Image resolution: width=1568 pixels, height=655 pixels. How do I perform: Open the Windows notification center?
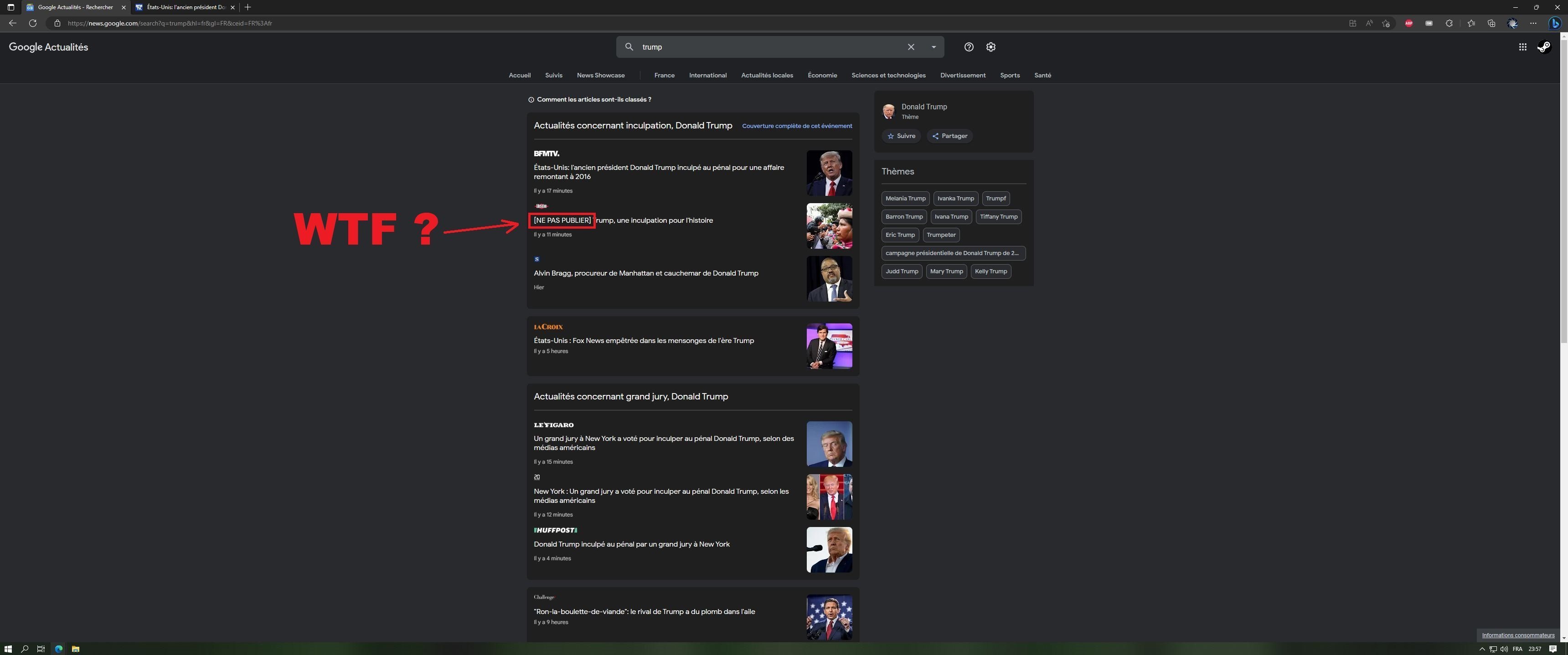coord(1553,648)
